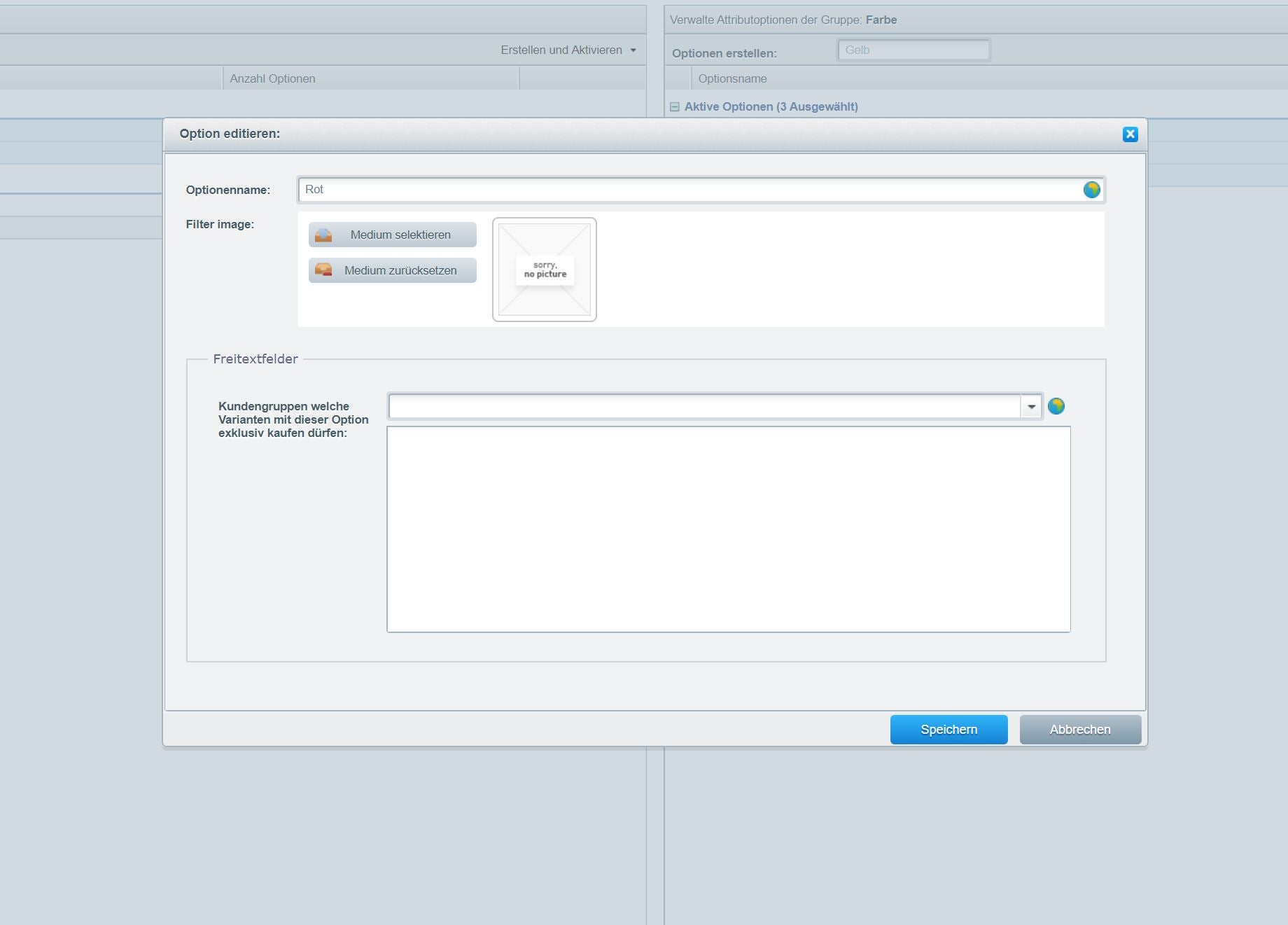The width and height of the screenshot is (1288, 925).
Task: Open the Kundengruppen dropdown arrow
Action: click(1031, 407)
